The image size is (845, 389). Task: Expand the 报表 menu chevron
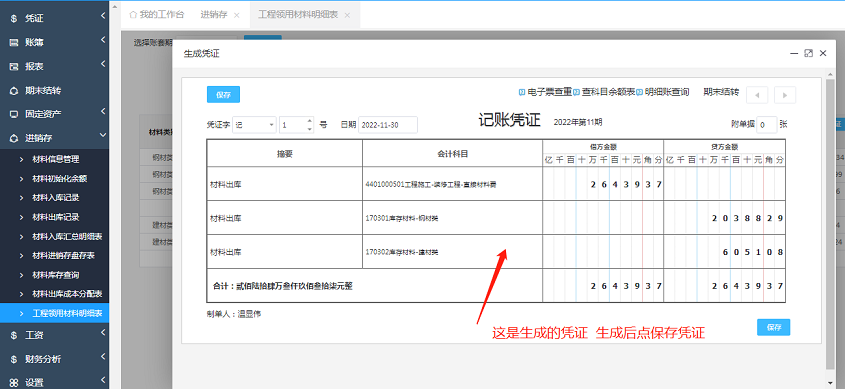click(x=102, y=65)
